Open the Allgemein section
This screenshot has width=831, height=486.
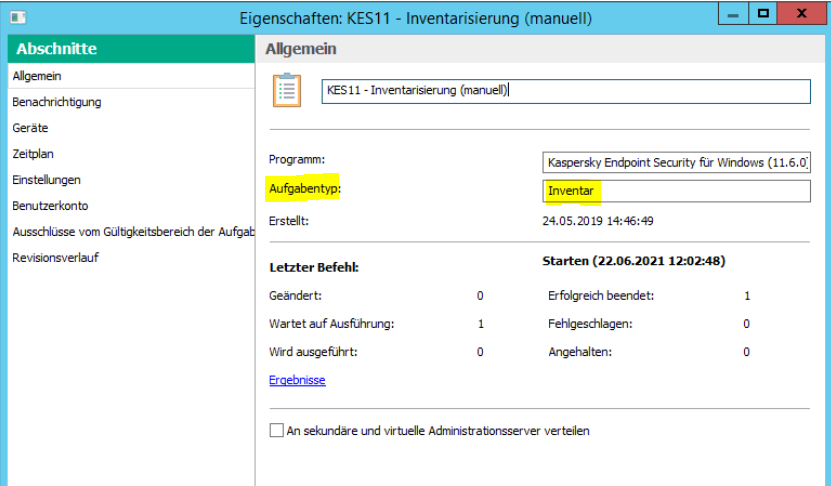30,76
